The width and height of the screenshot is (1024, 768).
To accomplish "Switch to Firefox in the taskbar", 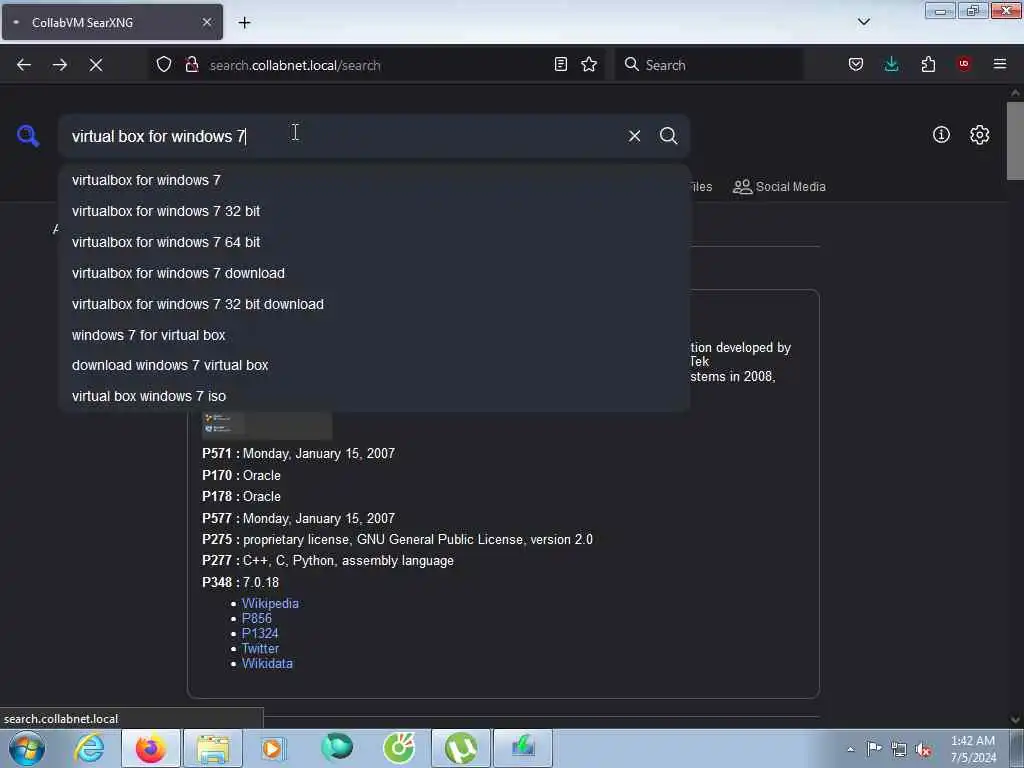I will tap(151, 748).
